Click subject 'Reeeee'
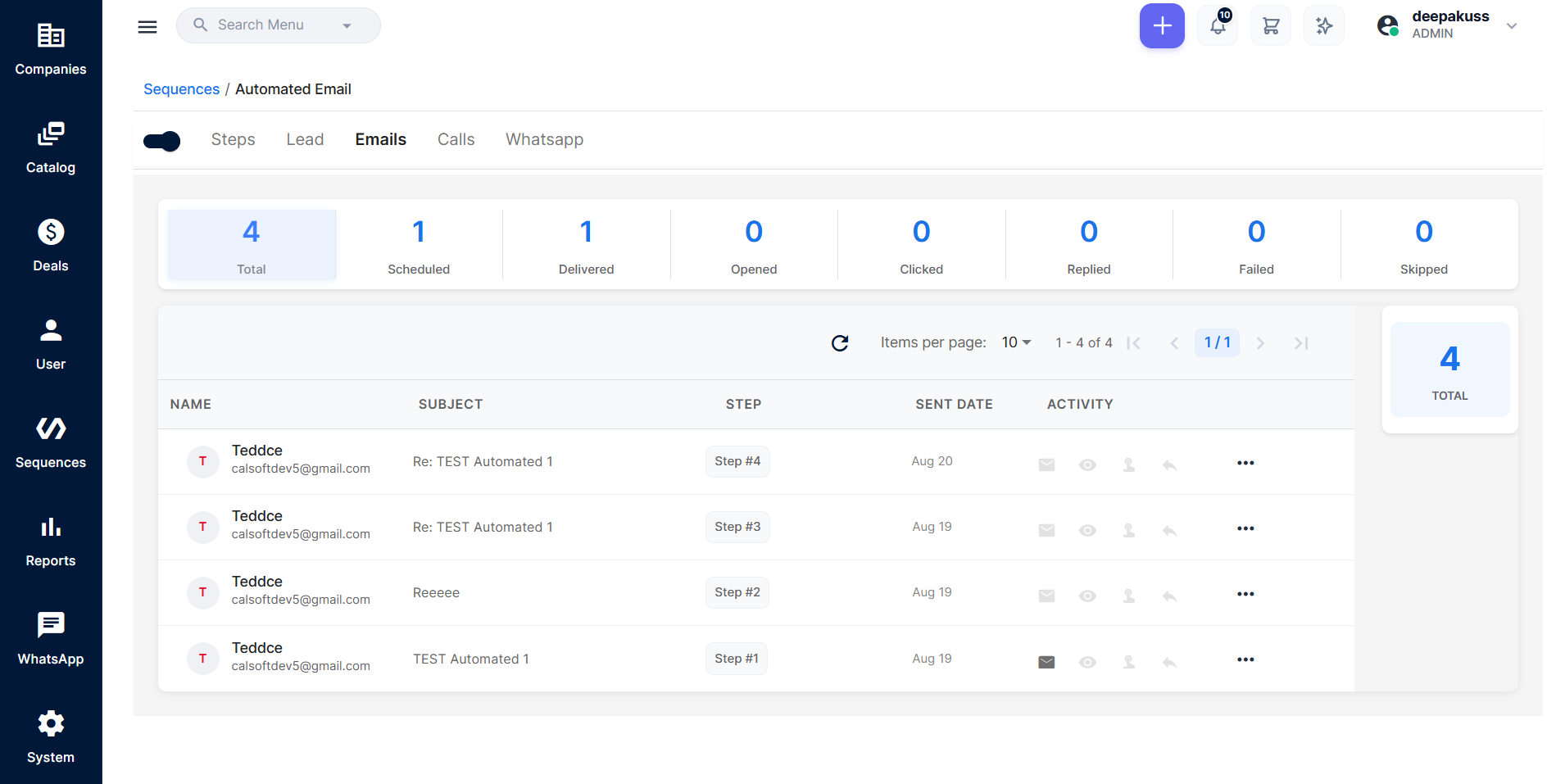1565x784 pixels. coord(436,593)
